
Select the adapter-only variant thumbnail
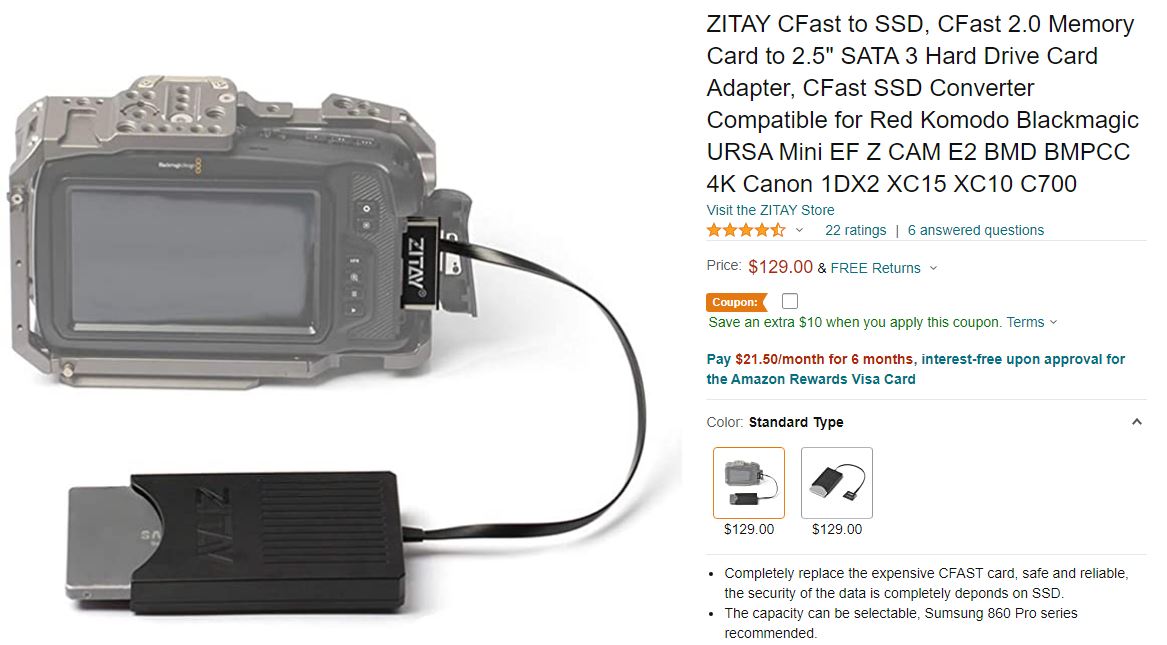tap(837, 483)
